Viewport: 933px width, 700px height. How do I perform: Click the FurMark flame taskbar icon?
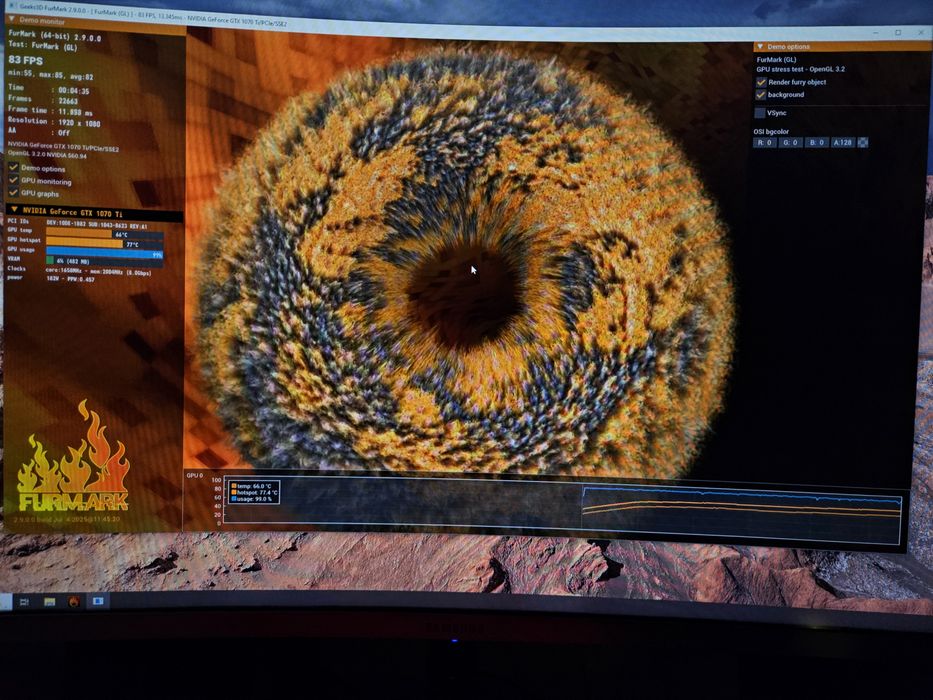click(73, 602)
